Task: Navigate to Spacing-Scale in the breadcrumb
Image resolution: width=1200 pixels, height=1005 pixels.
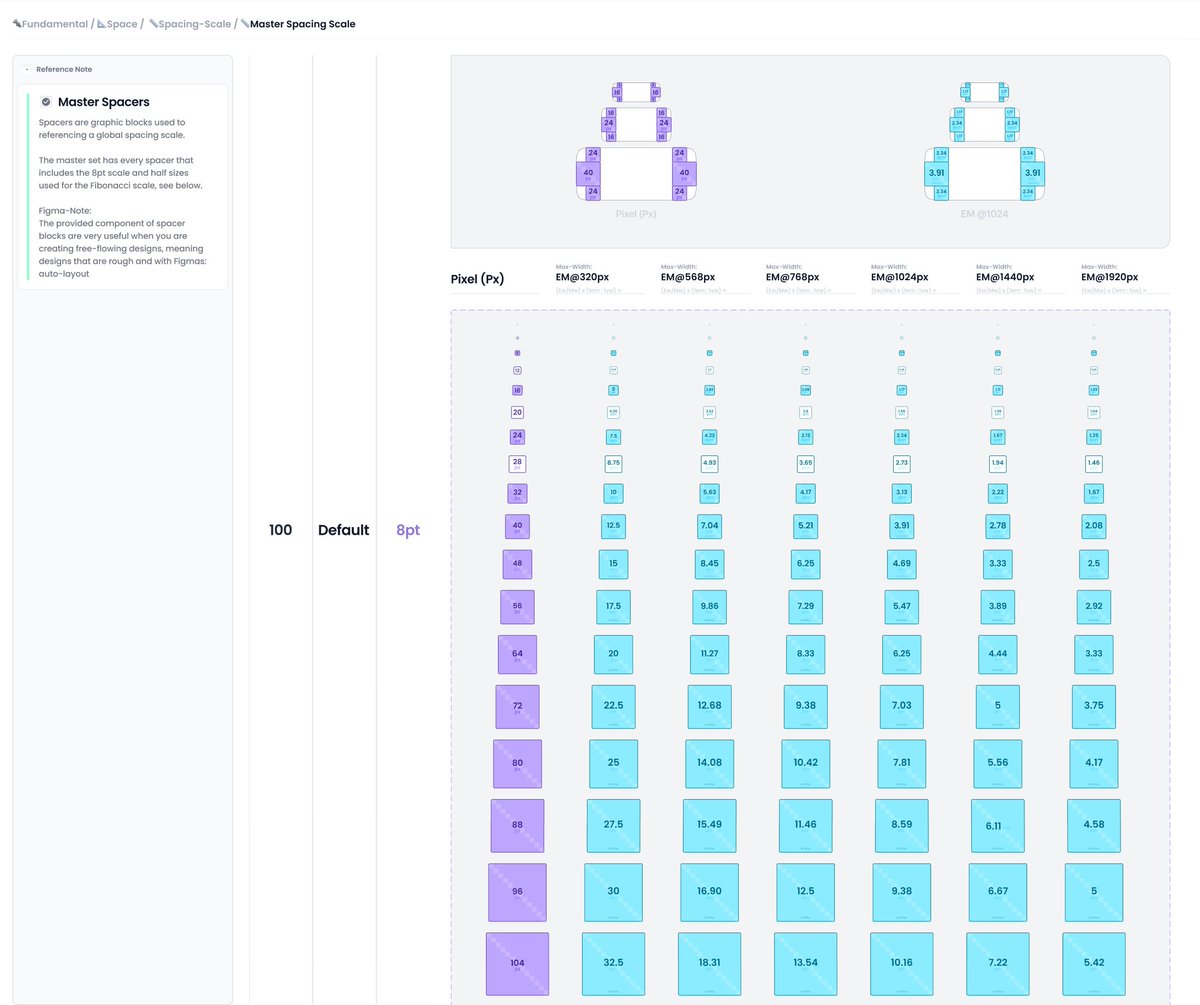Action: coord(195,24)
